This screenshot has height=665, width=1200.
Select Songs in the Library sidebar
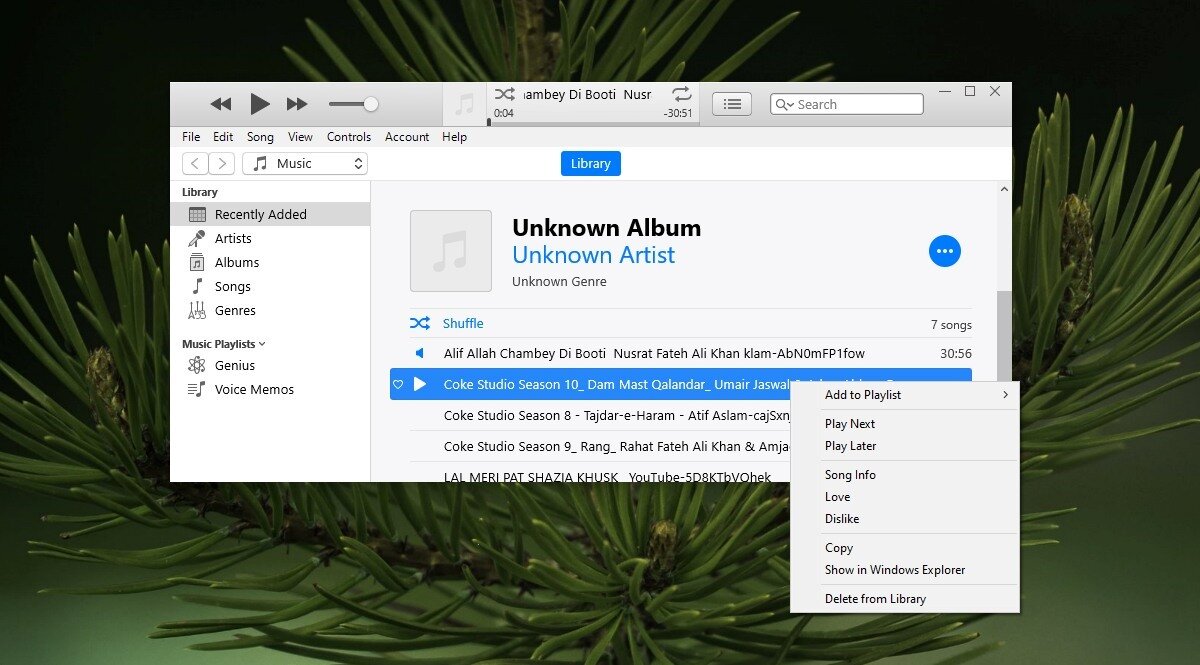click(x=231, y=286)
